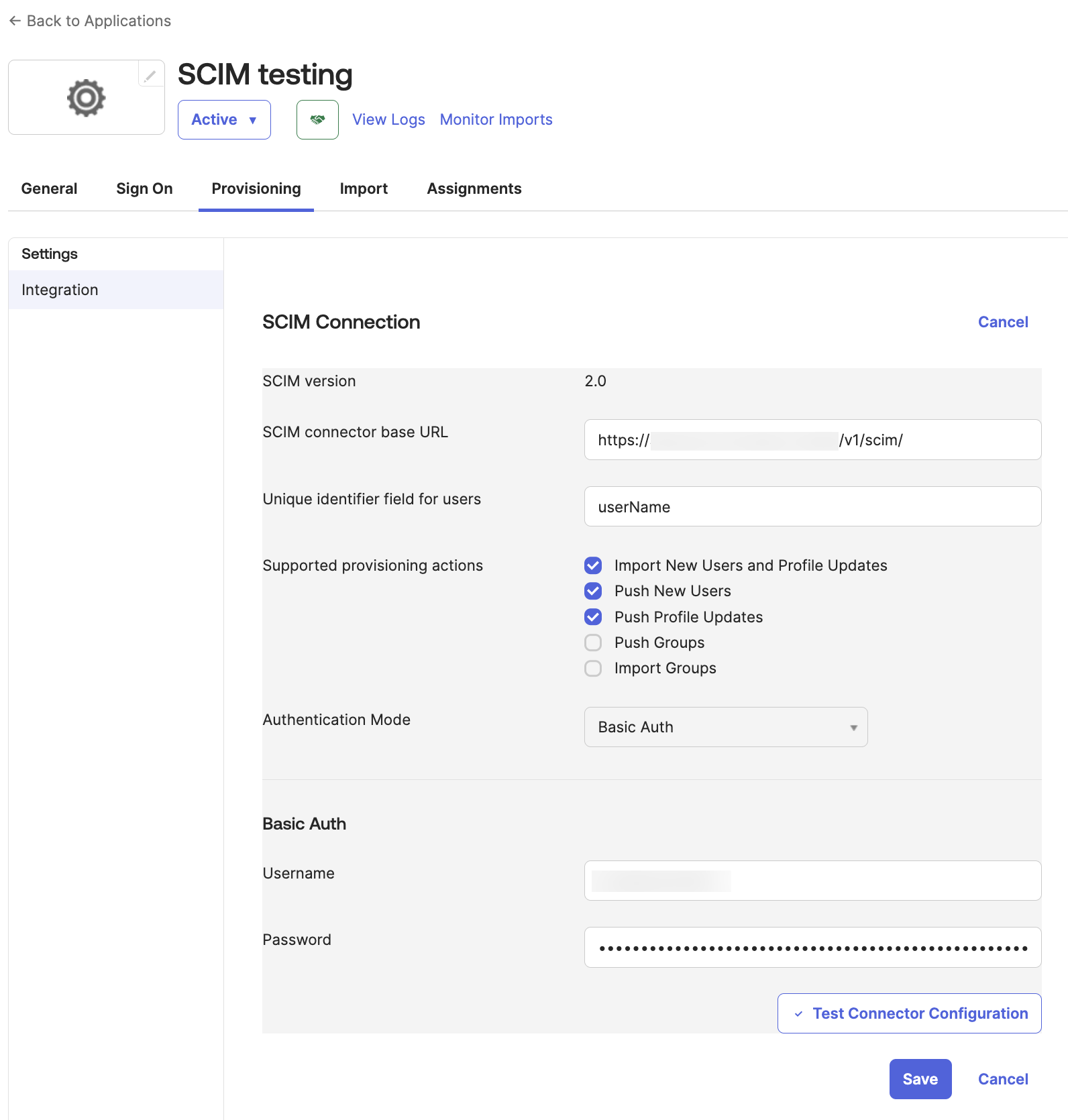Open the View Logs link
This screenshot has height=1120, width=1068.
coord(388,119)
